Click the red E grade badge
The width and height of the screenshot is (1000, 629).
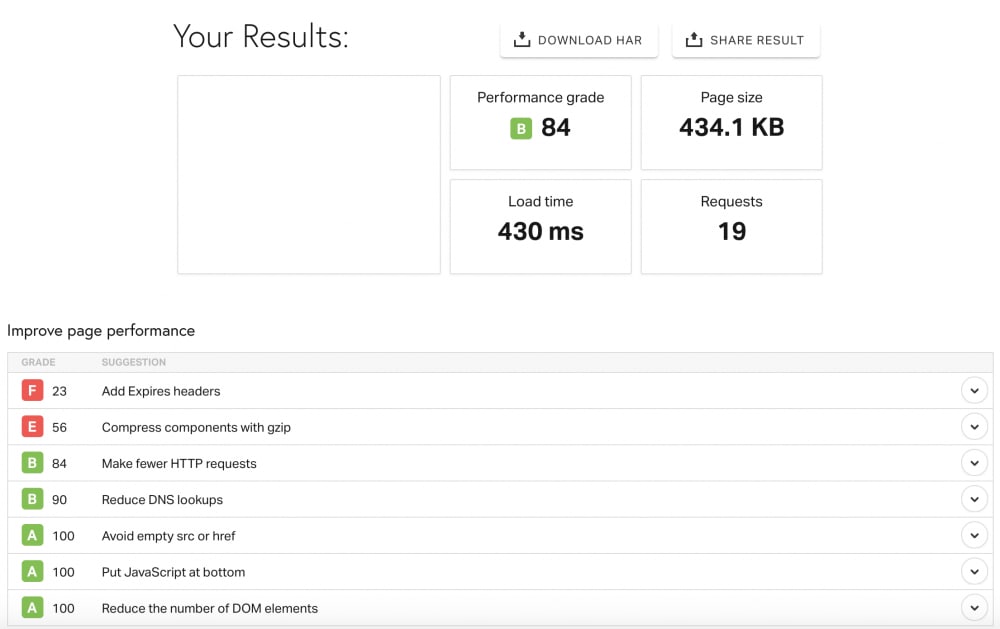32,427
